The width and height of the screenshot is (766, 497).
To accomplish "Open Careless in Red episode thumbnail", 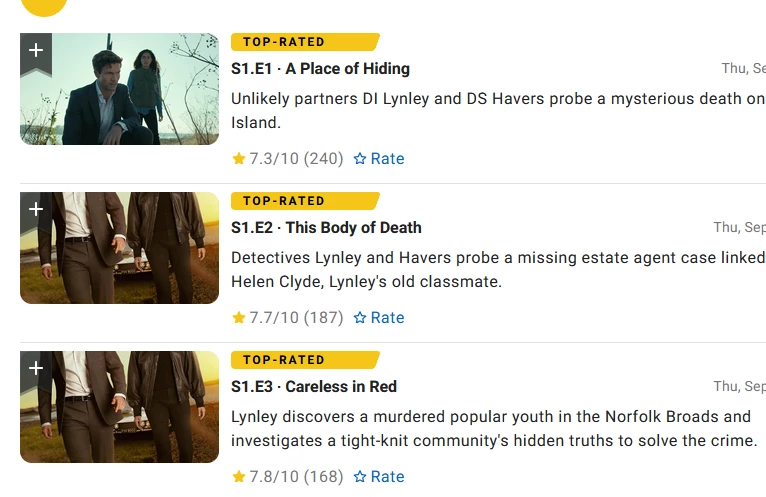I will (119, 407).
